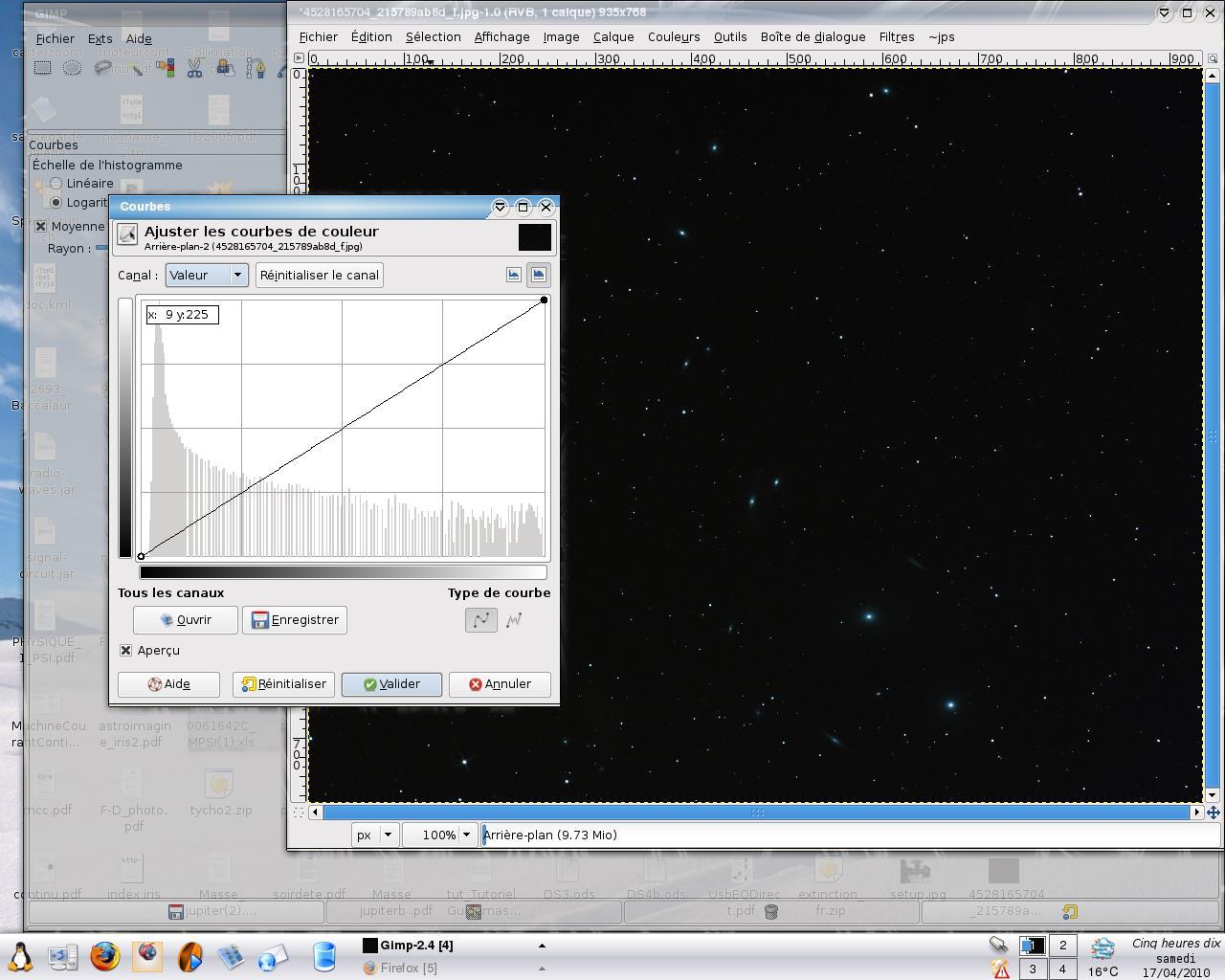1225x980 pixels.
Task: Open the Édition menu
Action: (x=371, y=36)
